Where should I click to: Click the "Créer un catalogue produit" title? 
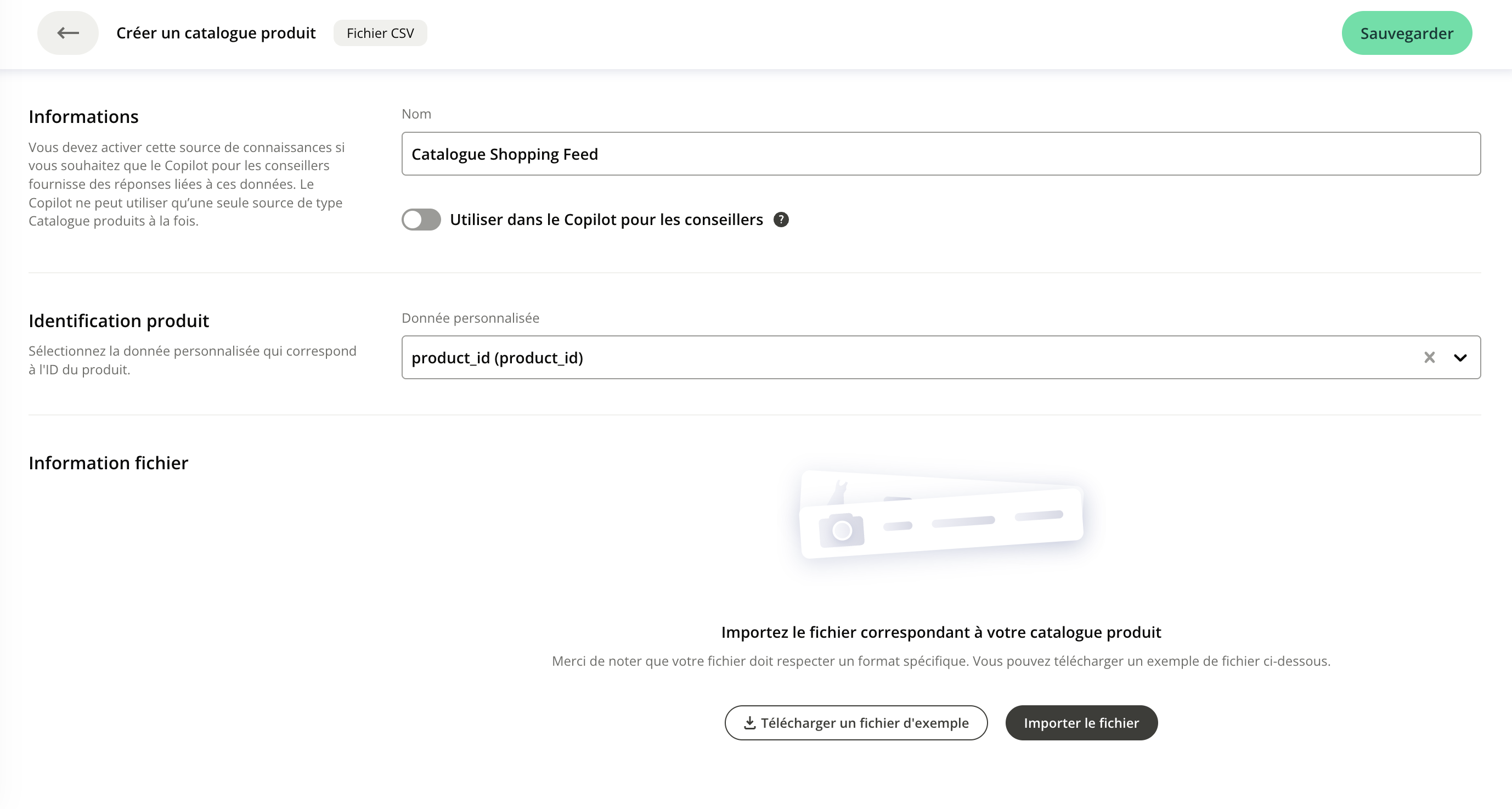point(216,33)
